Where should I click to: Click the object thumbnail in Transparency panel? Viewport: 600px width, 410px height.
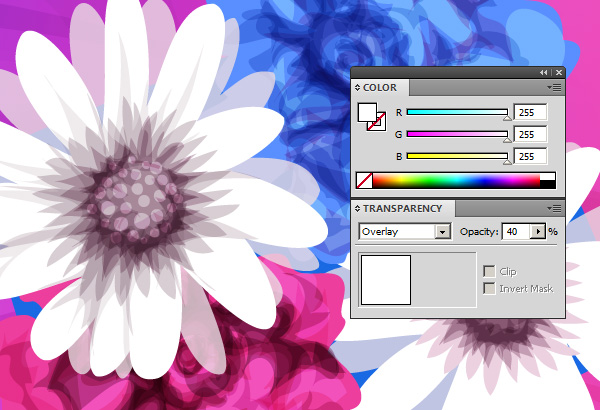(385, 280)
